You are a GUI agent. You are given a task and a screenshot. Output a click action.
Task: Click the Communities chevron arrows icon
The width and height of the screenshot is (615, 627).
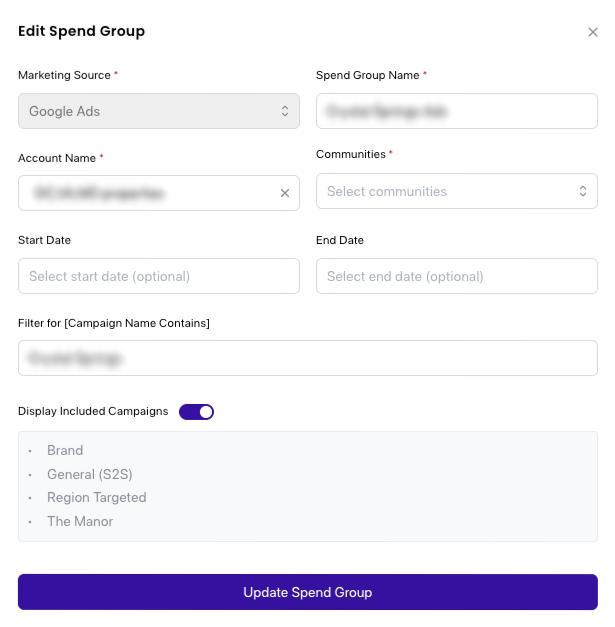(x=583, y=191)
